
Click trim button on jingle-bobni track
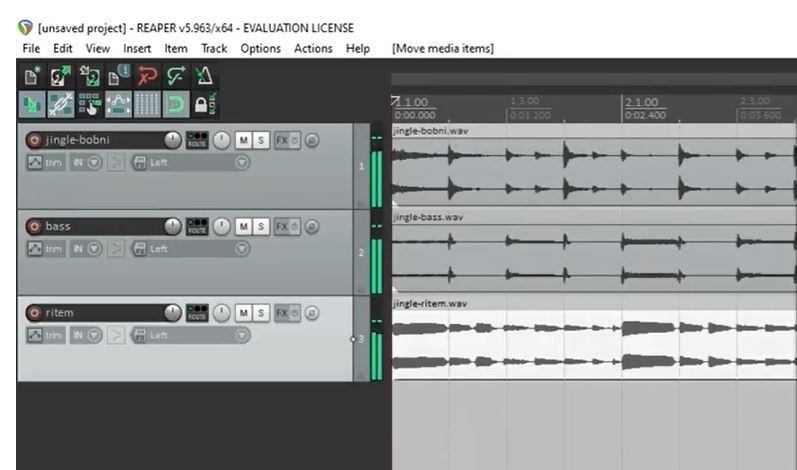[x=54, y=163]
